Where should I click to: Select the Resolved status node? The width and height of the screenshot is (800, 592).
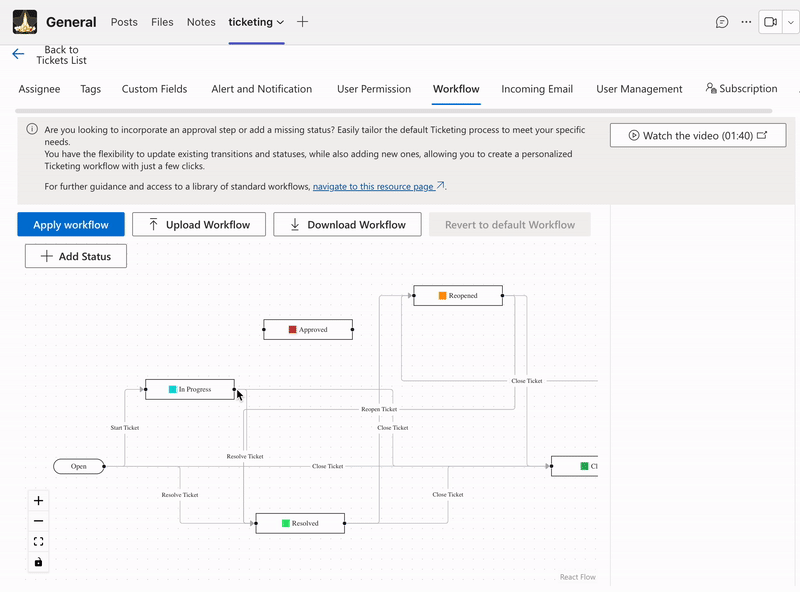tap(300, 524)
